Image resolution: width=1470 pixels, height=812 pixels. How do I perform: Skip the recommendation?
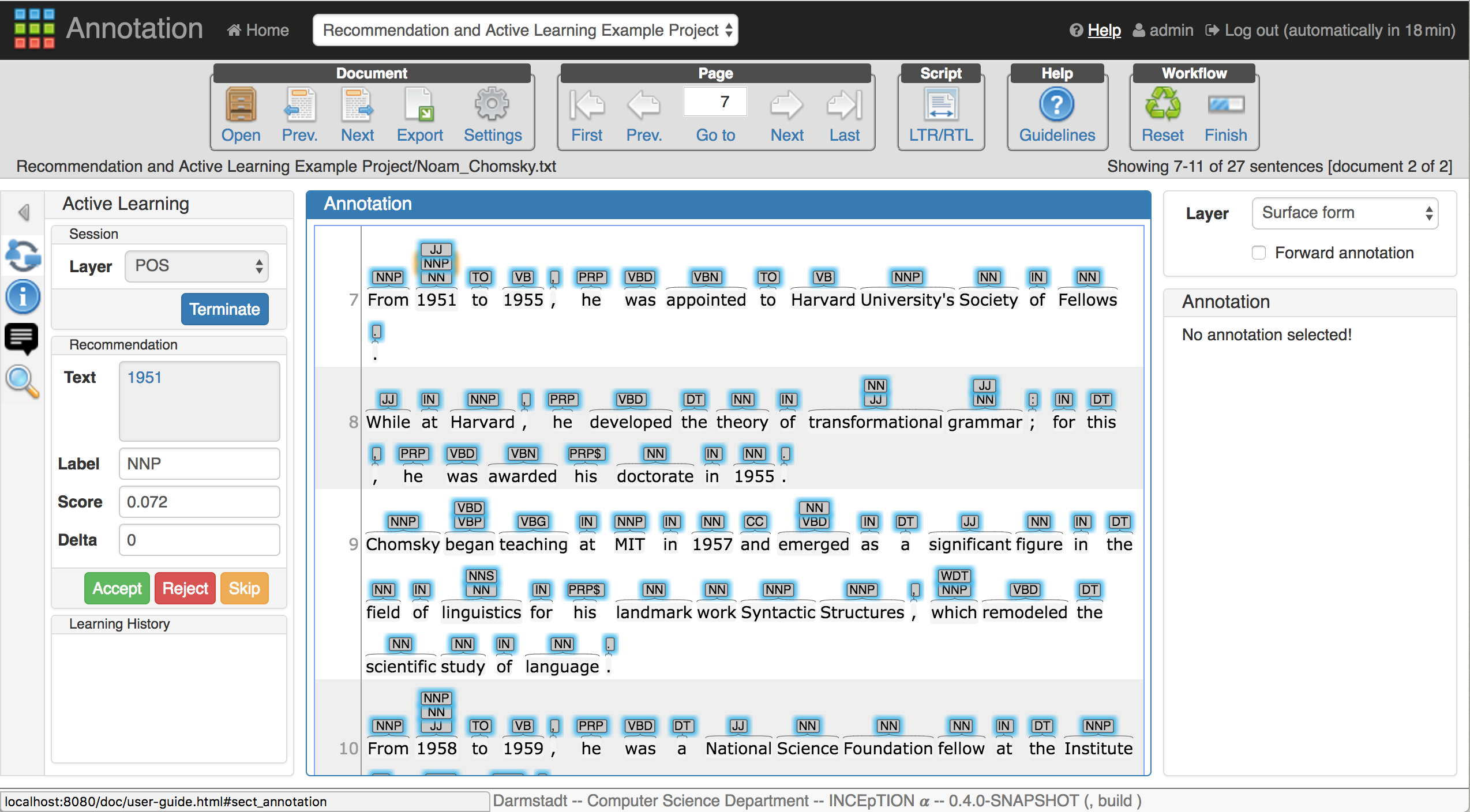tap(245, 588)
